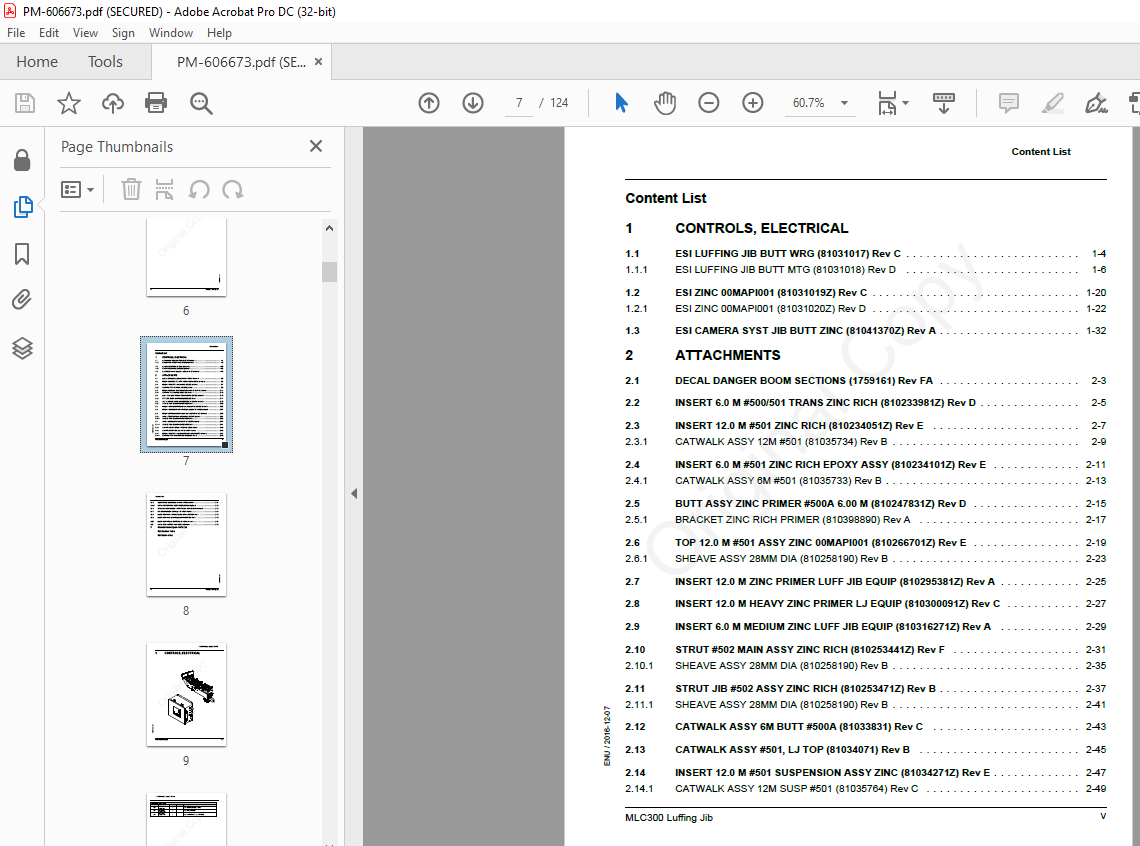The image size is (1140, 846).
Task: Open the Help menu
Action: pyautogui.click(x=219, y=33)
